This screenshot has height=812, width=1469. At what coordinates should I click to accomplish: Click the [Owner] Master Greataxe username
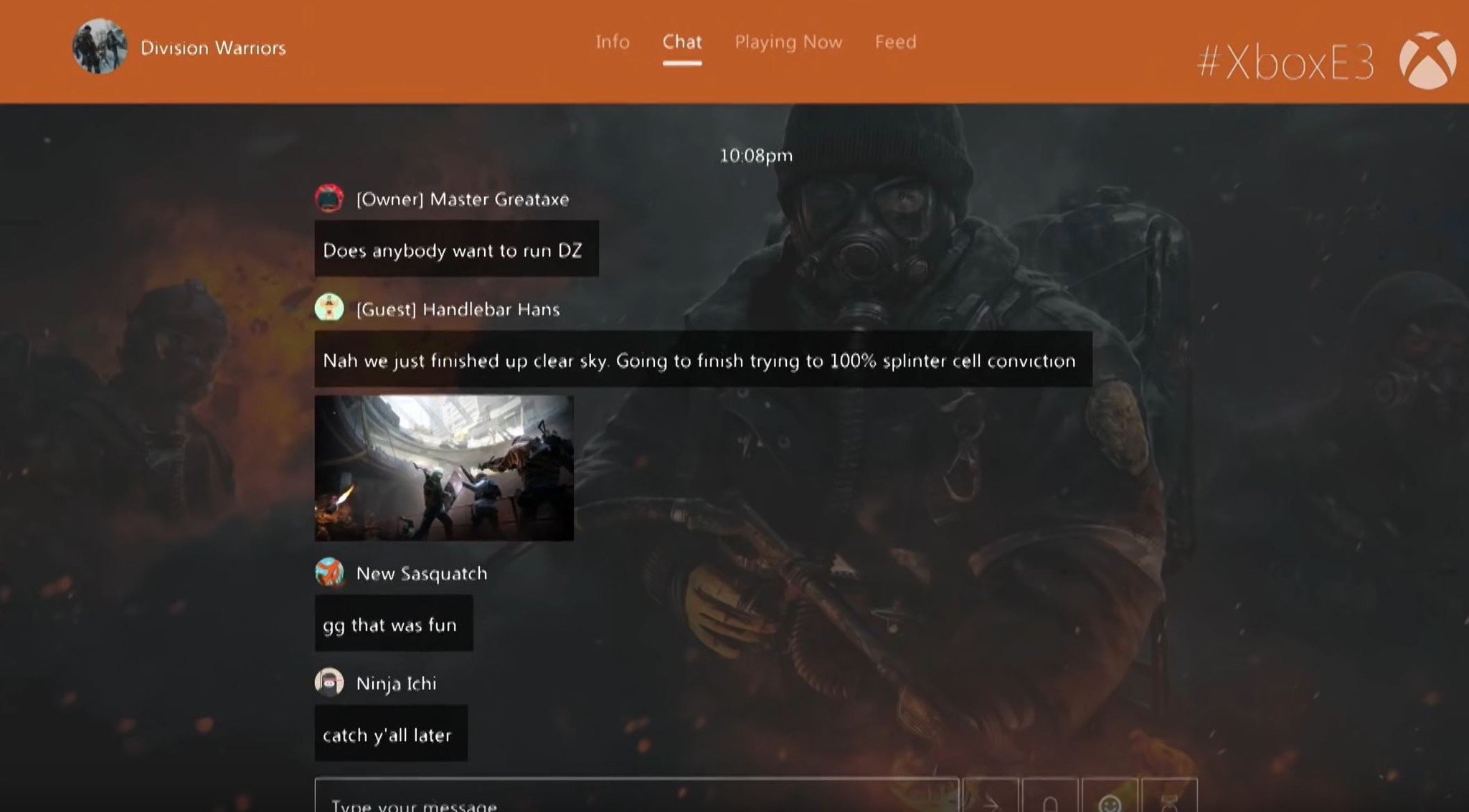tap(463, 199)
